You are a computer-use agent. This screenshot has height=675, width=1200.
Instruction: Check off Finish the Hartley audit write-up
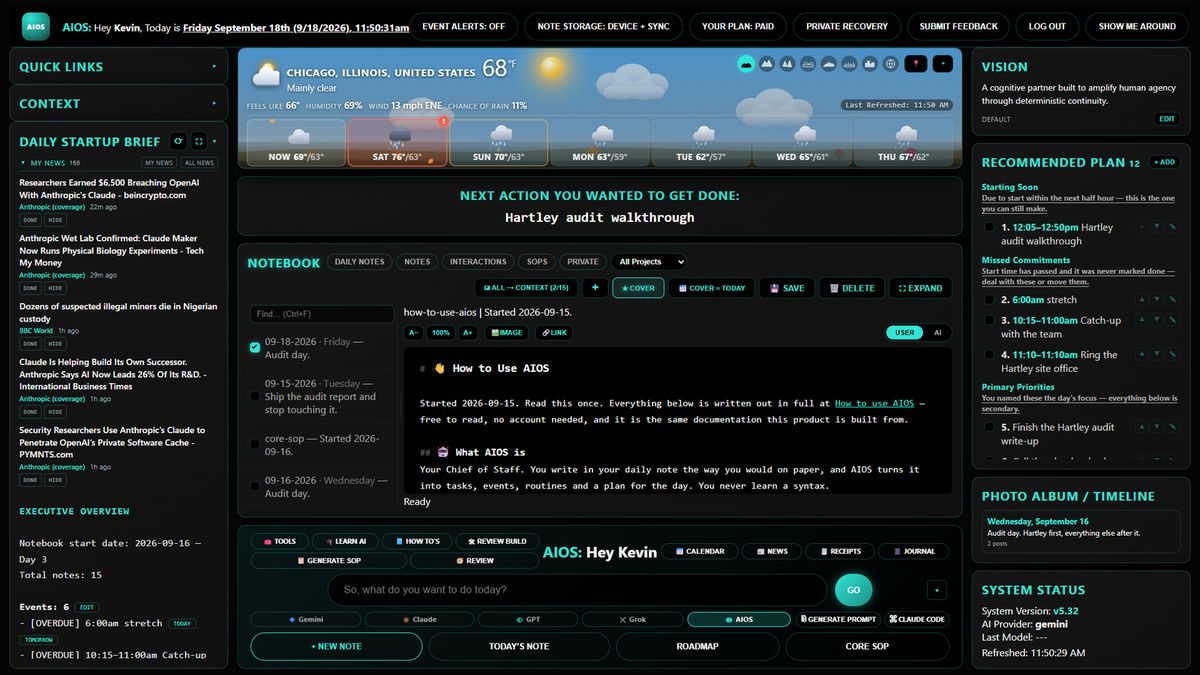990,427
